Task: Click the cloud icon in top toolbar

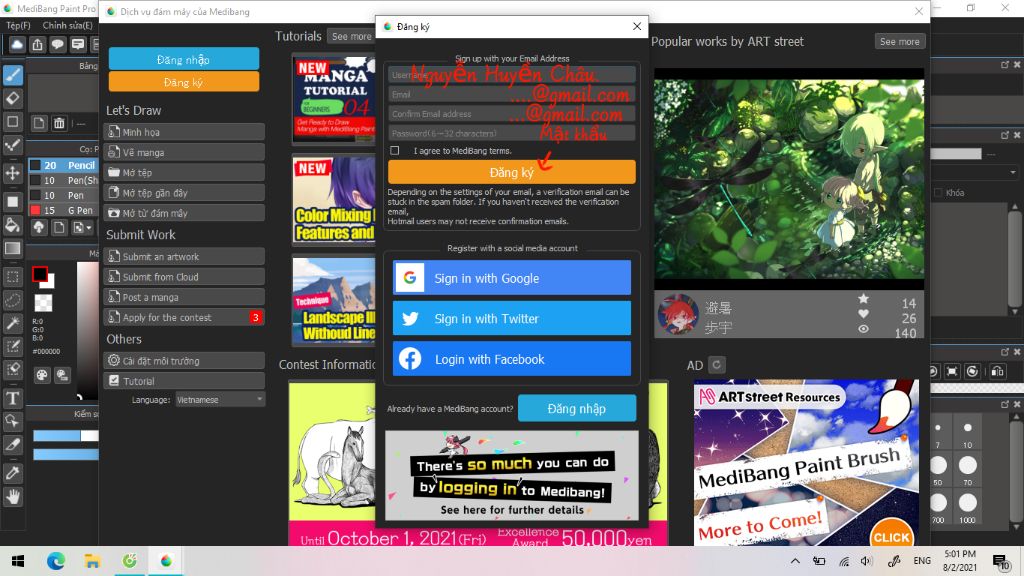Action: 16,44
